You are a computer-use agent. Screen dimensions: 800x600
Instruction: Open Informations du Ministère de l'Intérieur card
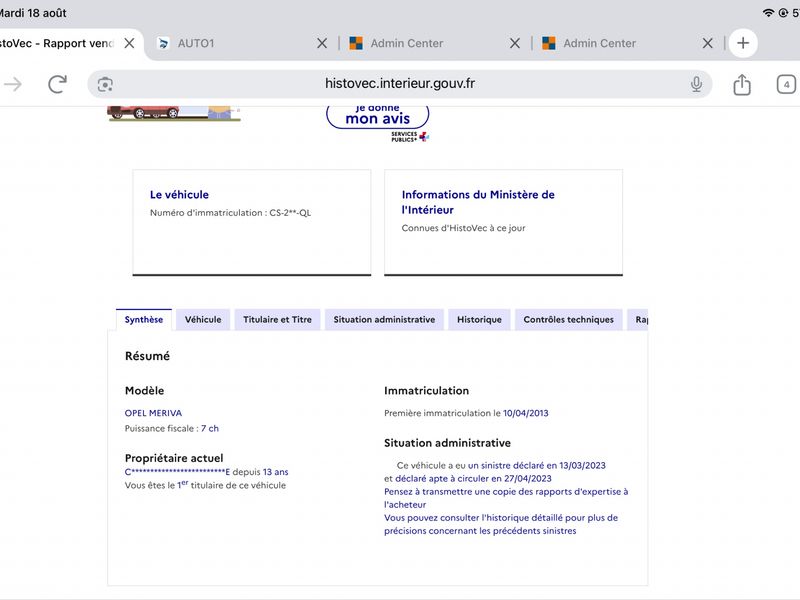point(504,222)
